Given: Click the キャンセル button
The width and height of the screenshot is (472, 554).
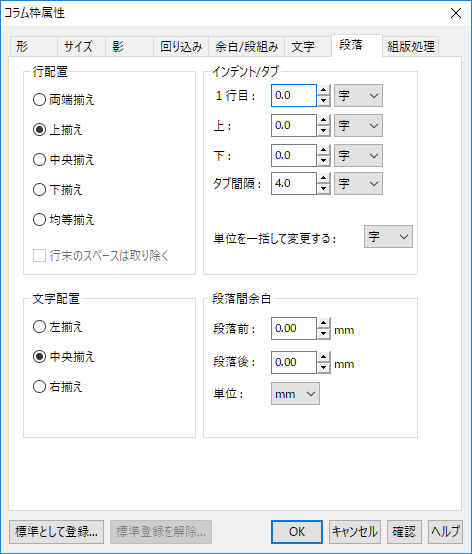Looking at the screenshot, I should click(355, 532).
